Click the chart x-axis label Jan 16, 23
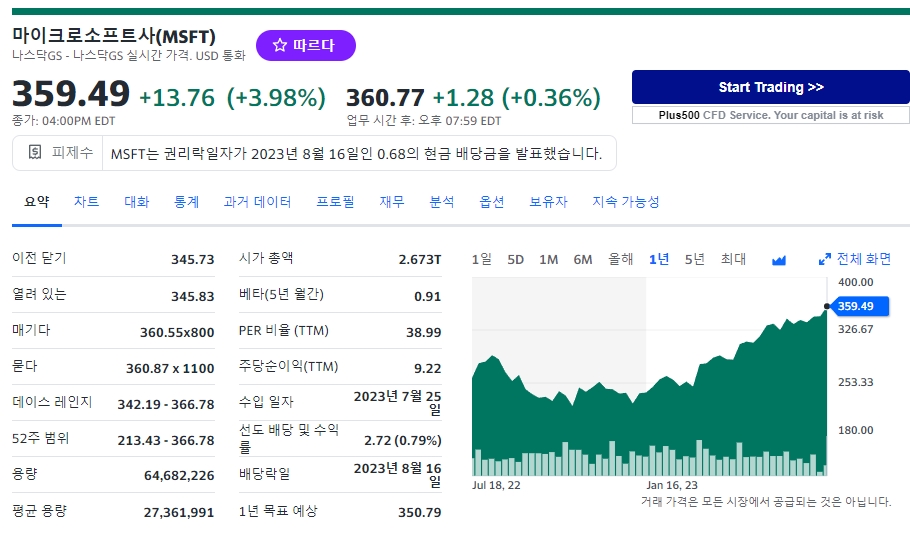Screen dimensions: 910x535 coord(672,485)
